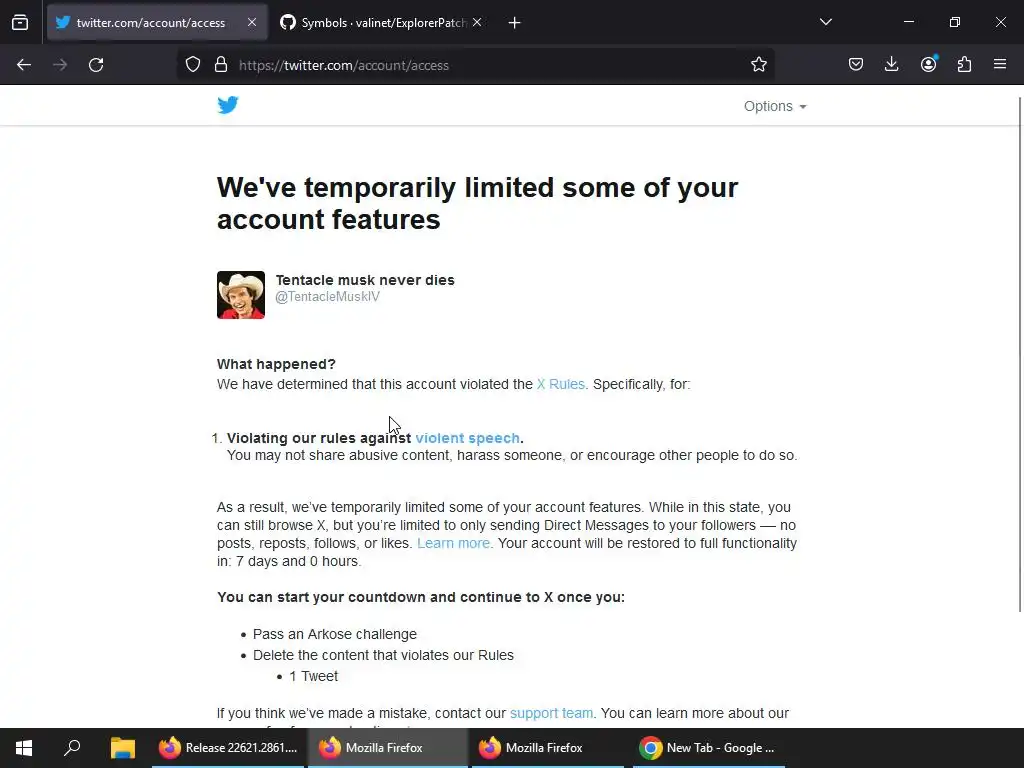Switch to the second Mozilla Firefox taskbar window
The height and width of the screenshot is (768, 1024).
pyautogui.click(x=548, y=748)
